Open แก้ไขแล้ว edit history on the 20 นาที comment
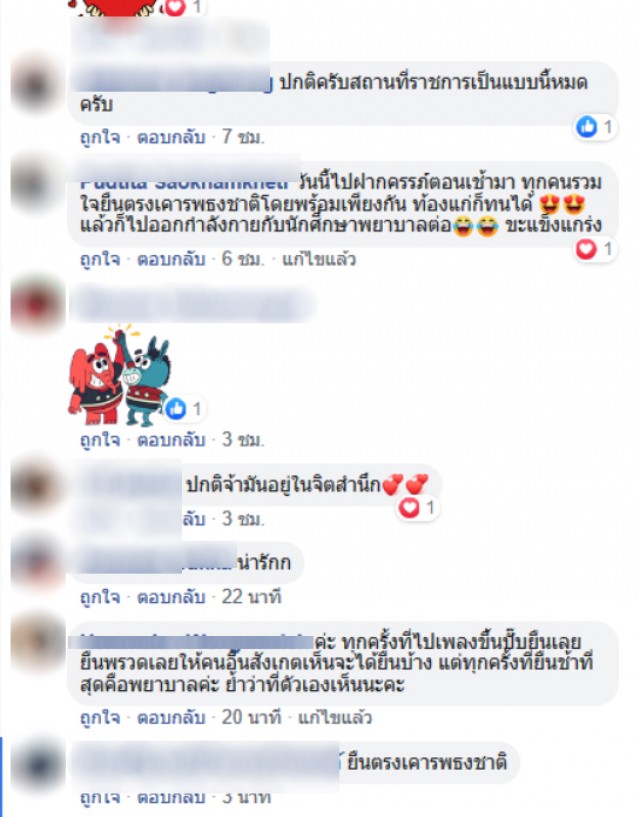The height and width of the screenshot is (817, 640). click(x=335, y=717)
